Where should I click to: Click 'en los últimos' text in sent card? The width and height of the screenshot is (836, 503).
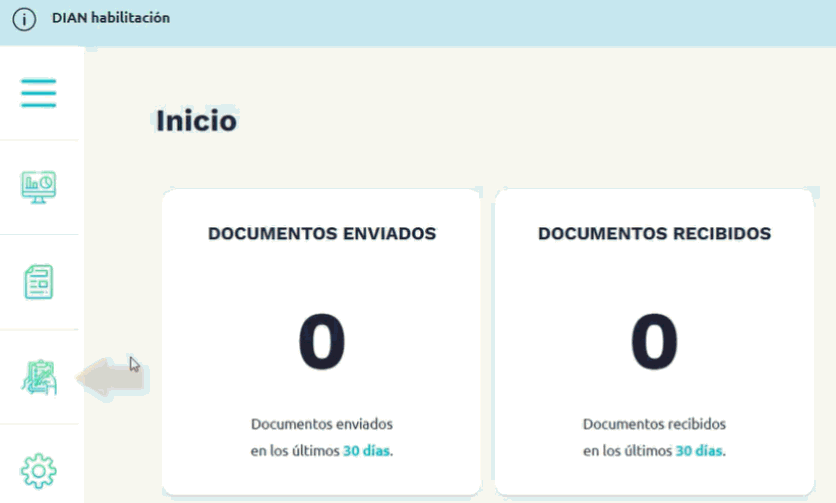[x=295, y=451]
